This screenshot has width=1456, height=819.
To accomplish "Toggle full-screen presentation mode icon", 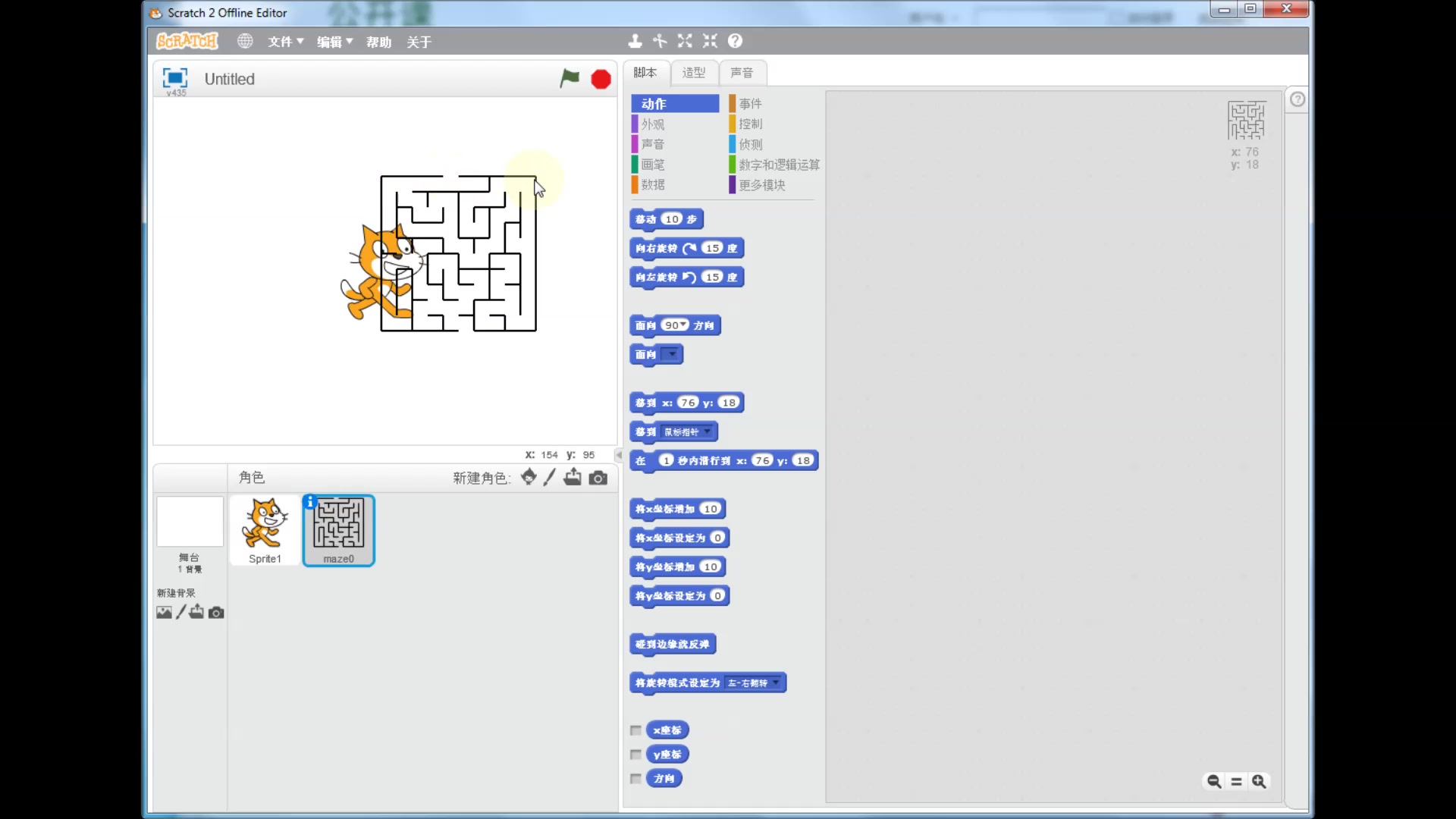I will (x=175, y=77).
